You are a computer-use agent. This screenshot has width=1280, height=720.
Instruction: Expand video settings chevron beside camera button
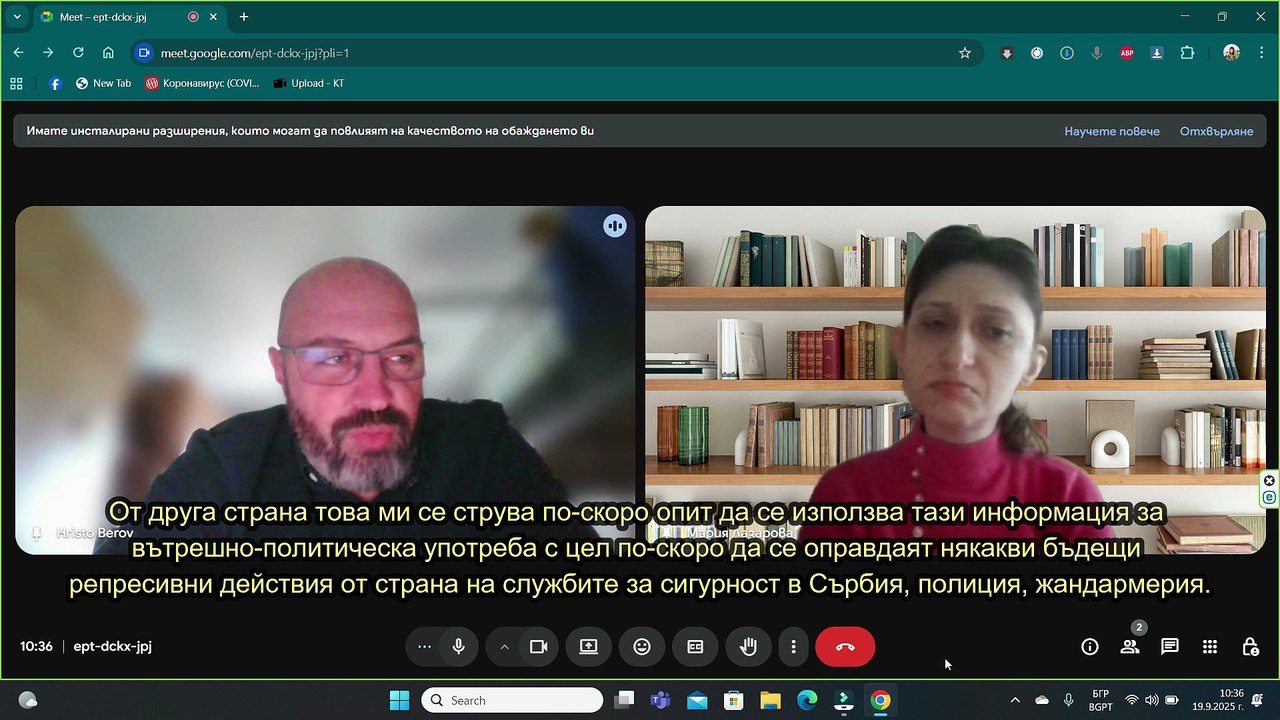pyautogui.click(x=504, y=647)
